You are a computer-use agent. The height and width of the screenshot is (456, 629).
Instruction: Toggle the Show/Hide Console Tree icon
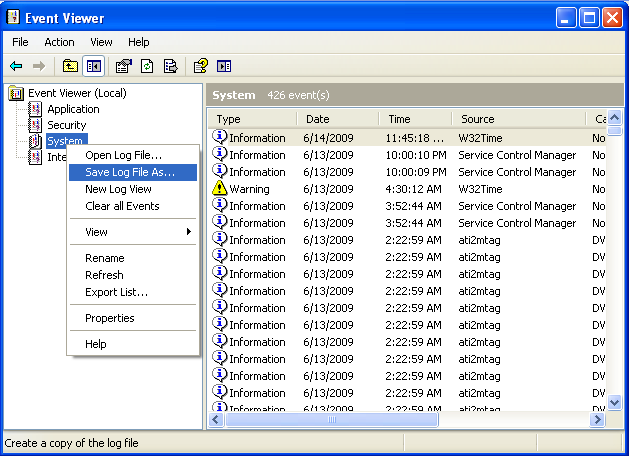point(93,66)
